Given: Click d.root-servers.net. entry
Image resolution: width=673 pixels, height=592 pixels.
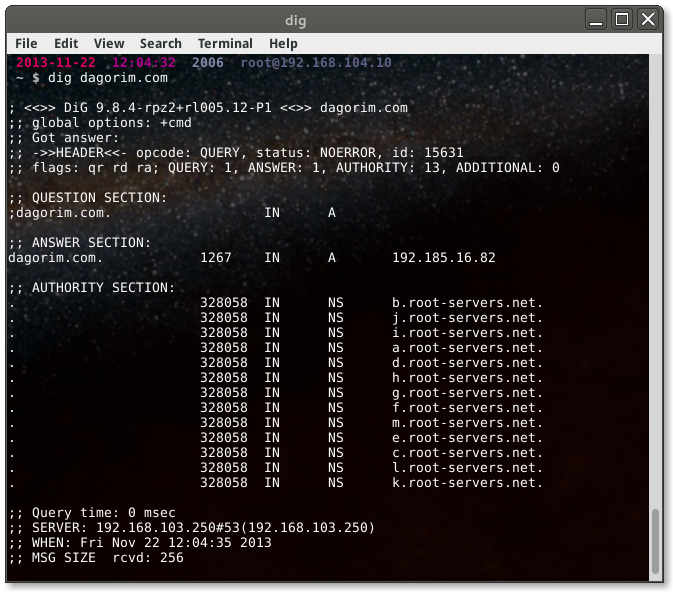Looking at the screenshot, I should [x=467, y=363].
